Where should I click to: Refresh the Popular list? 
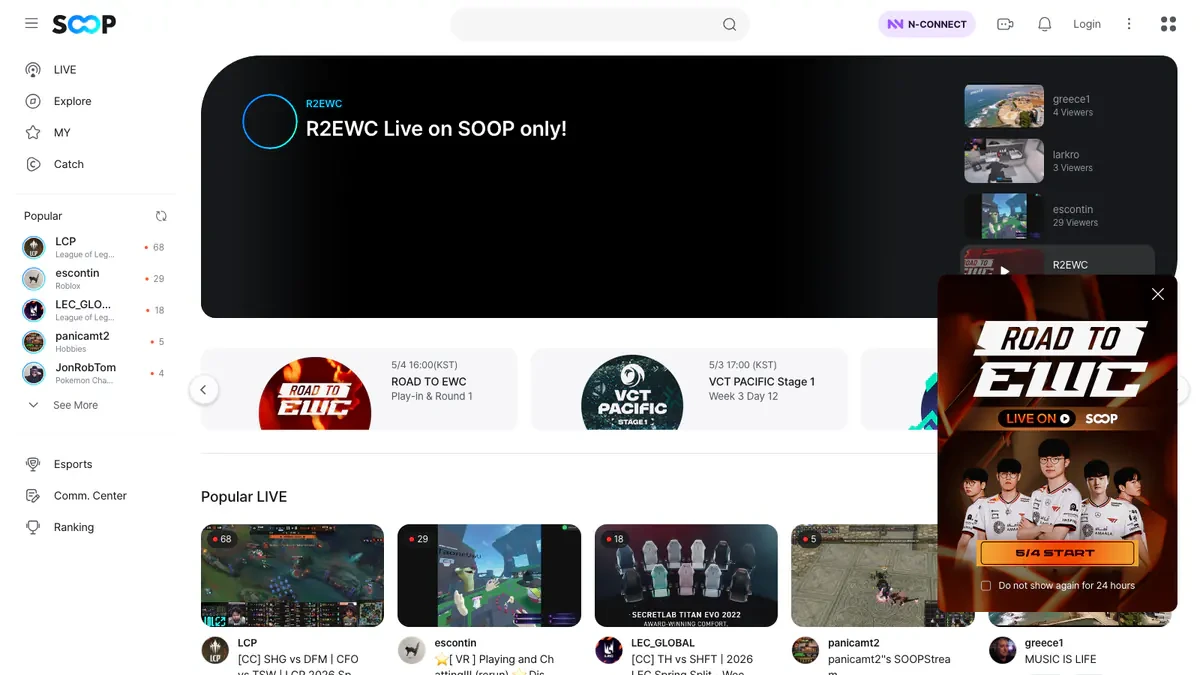point(161,216)
